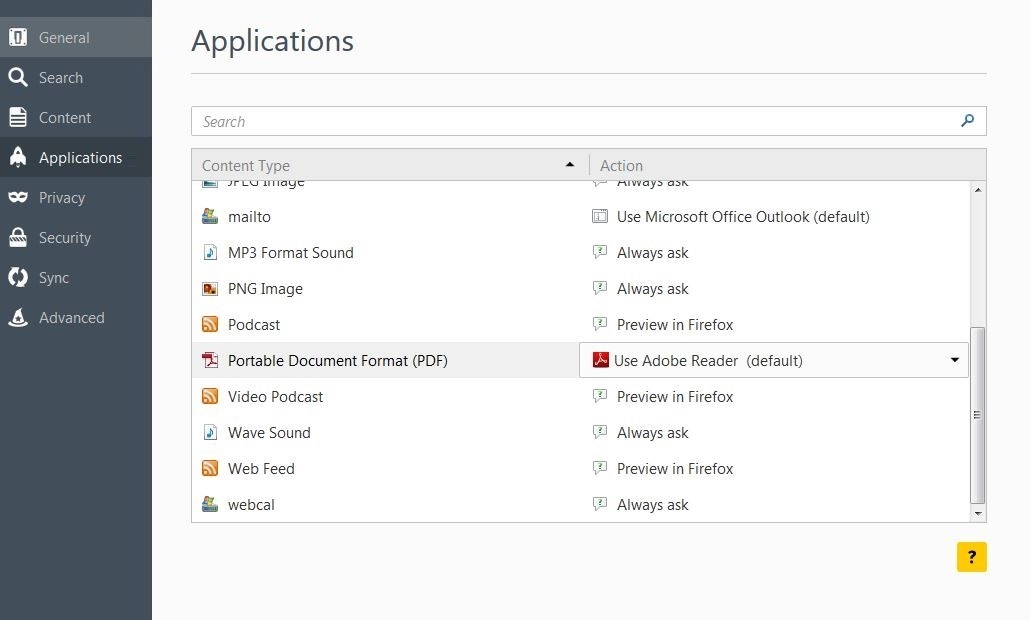Select the webcal row
Image resolution: width=1030 pixels, height=620 pixels.
(581, 504)
